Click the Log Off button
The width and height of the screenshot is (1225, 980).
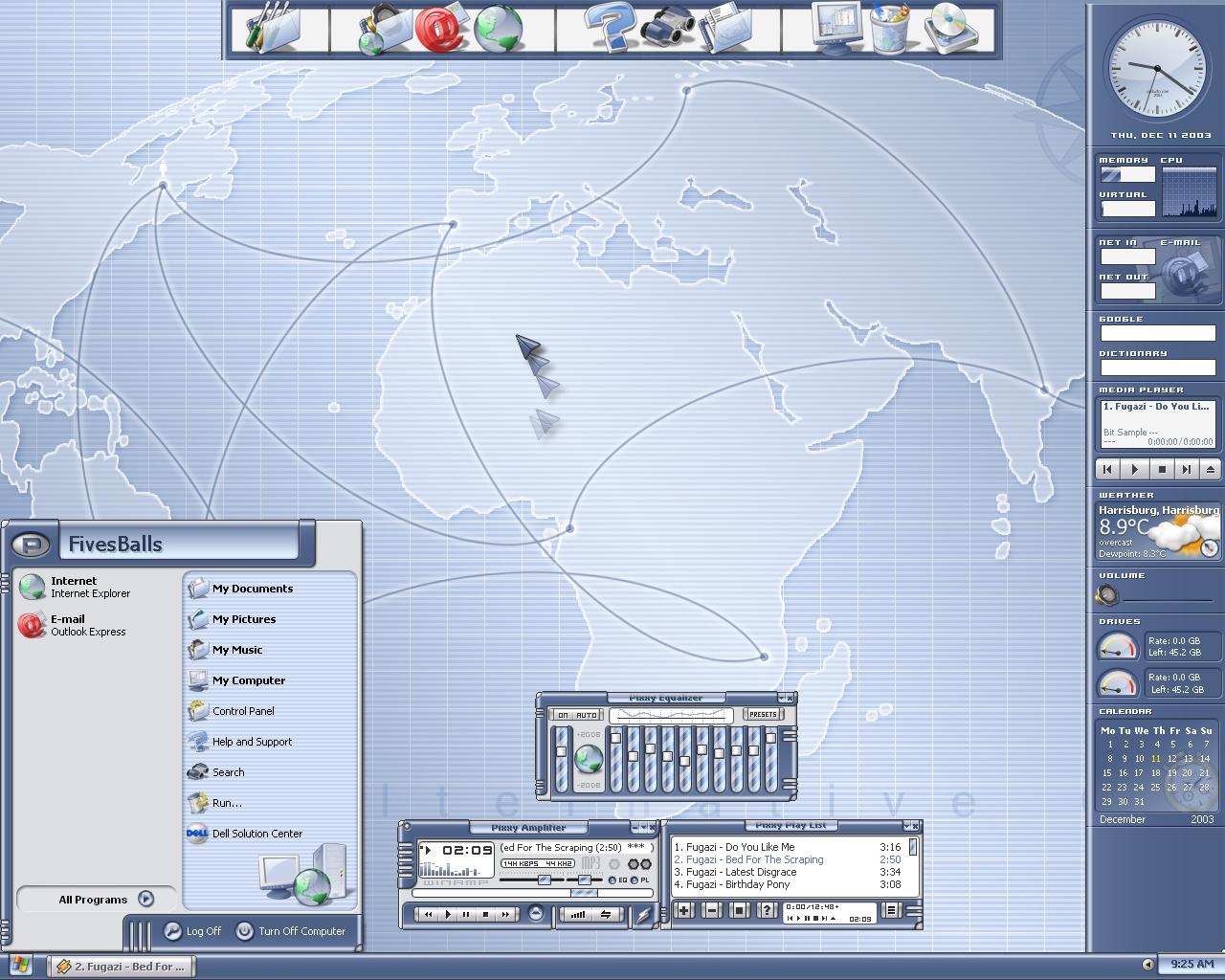[x=193, y=931]
